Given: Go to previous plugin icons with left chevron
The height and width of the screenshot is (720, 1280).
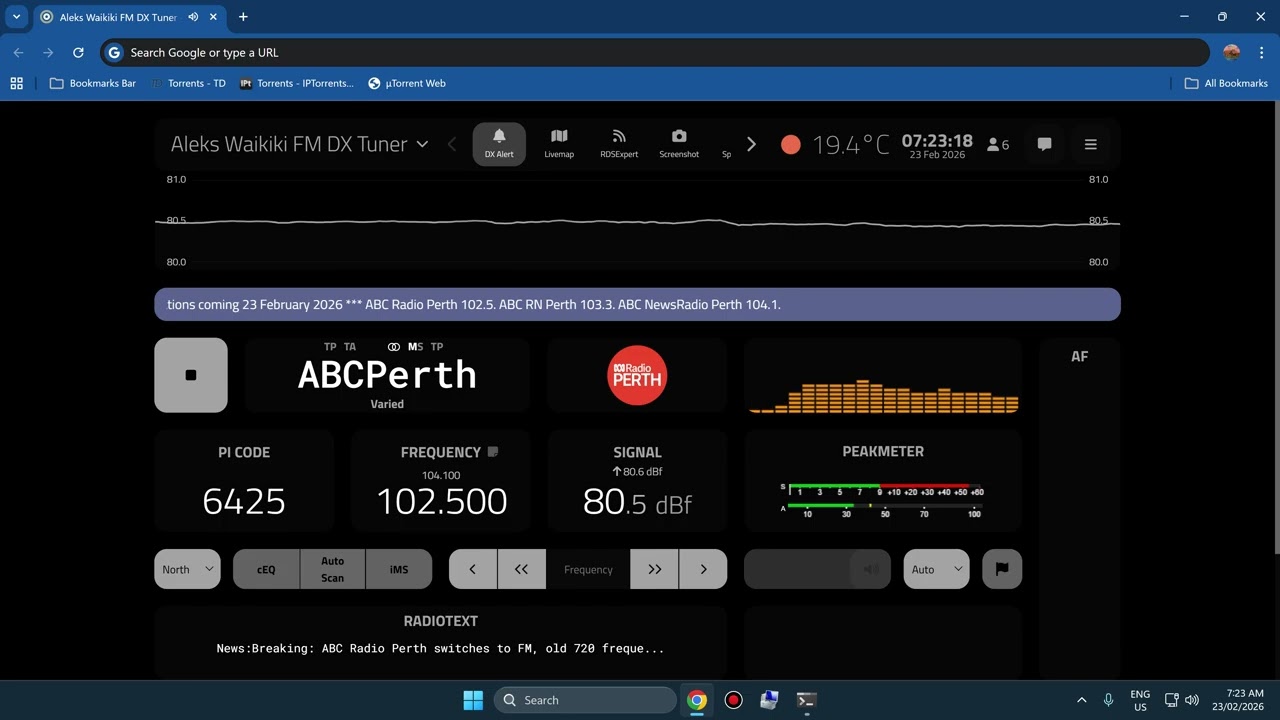Looking at the screenshot, I should (x=451, y=144).
